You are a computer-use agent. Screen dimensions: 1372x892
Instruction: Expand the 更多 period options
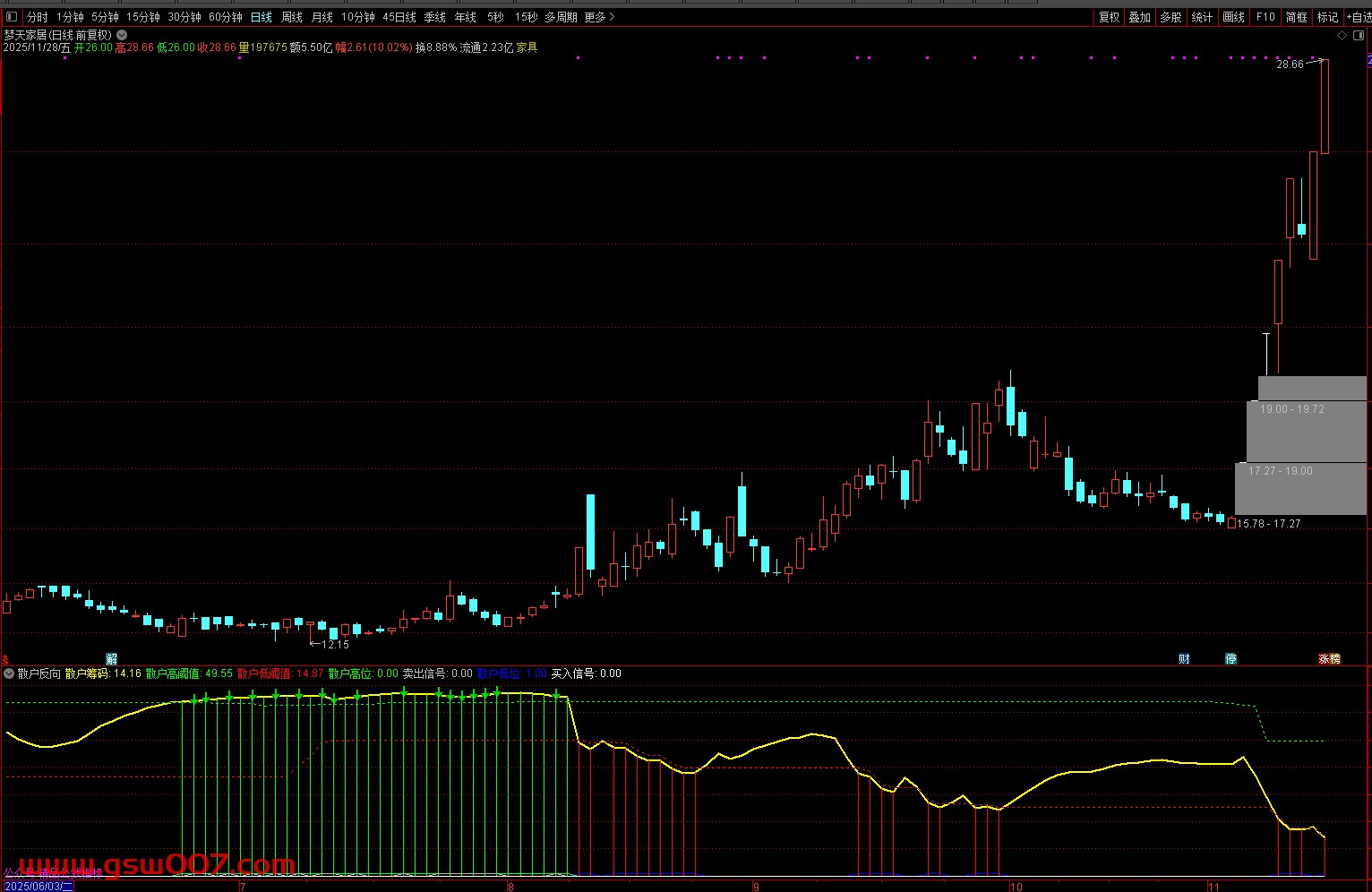point(599,17)
